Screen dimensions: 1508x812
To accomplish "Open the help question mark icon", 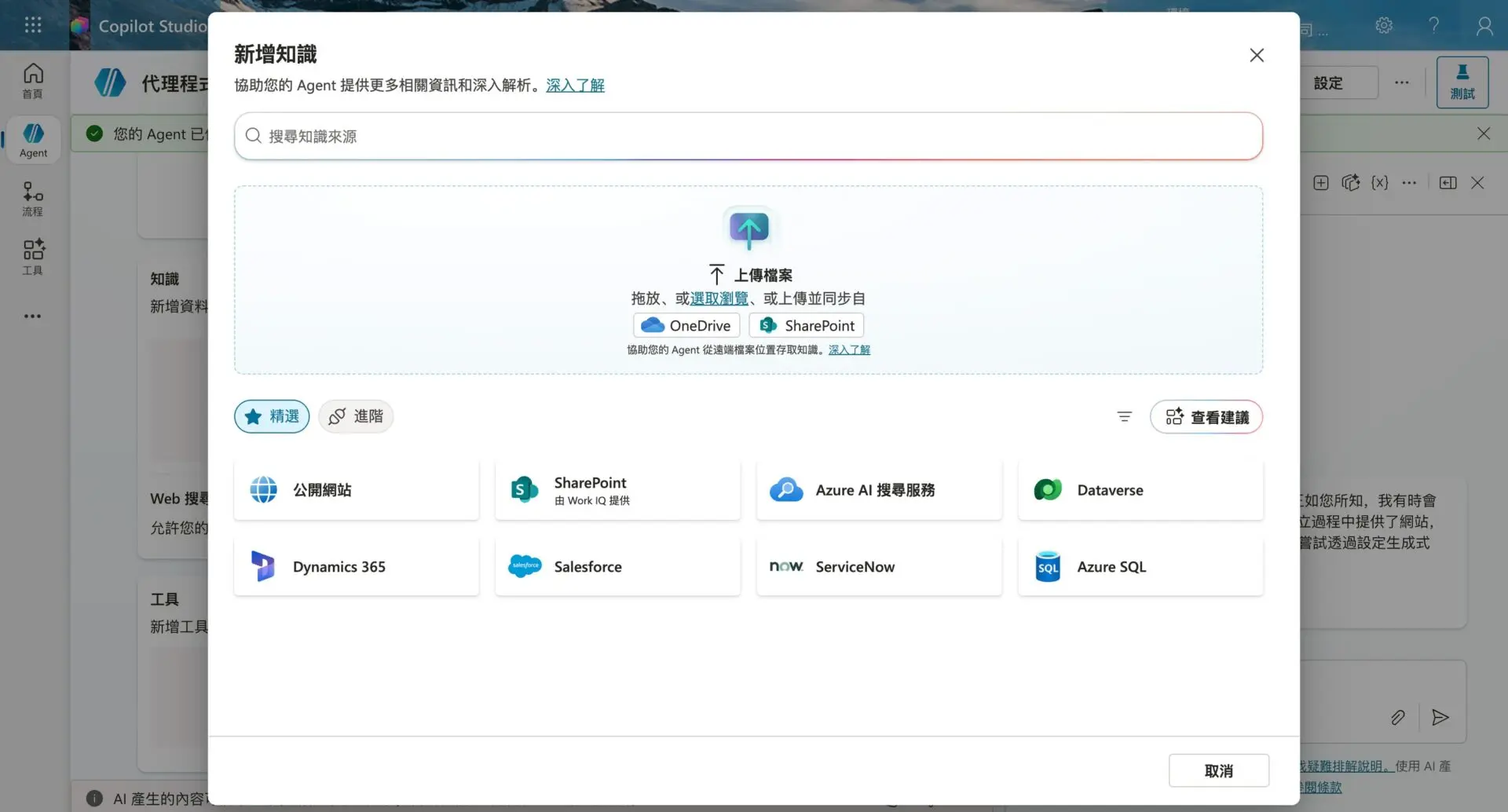I will [x=1433, y=25].
